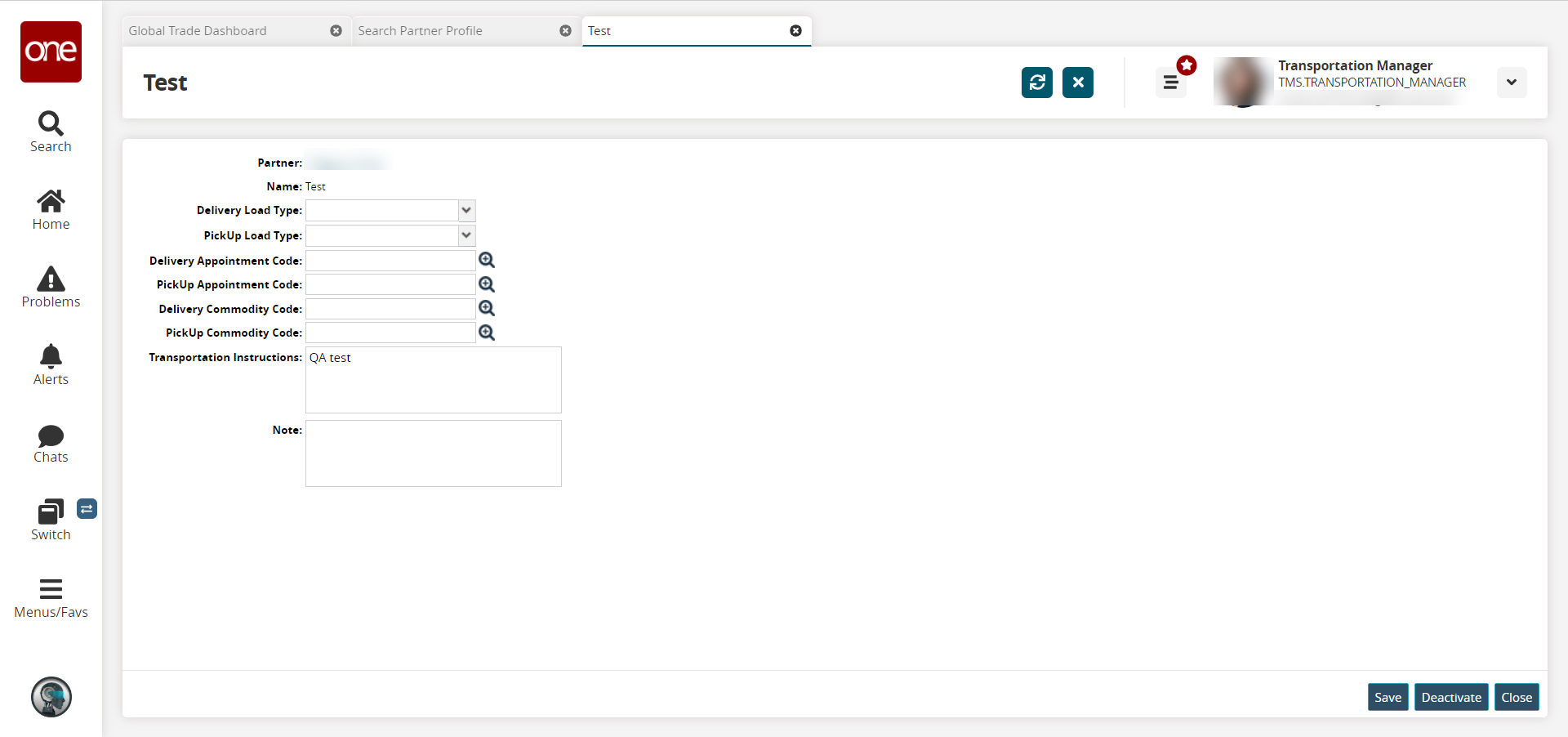1568x737 pixels.
Task: Focus the Delivery Commodity Code field
Action: pos(390,309)
